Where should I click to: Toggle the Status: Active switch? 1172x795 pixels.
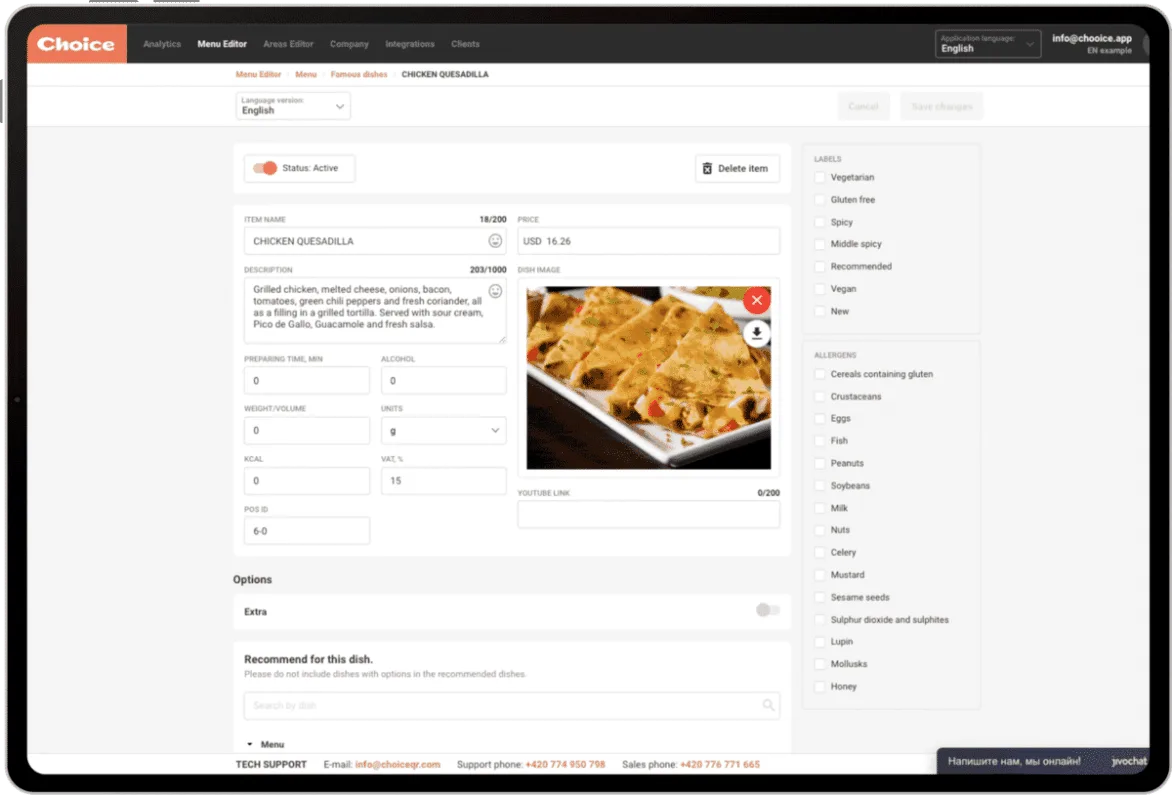click(x=265, y=168)
